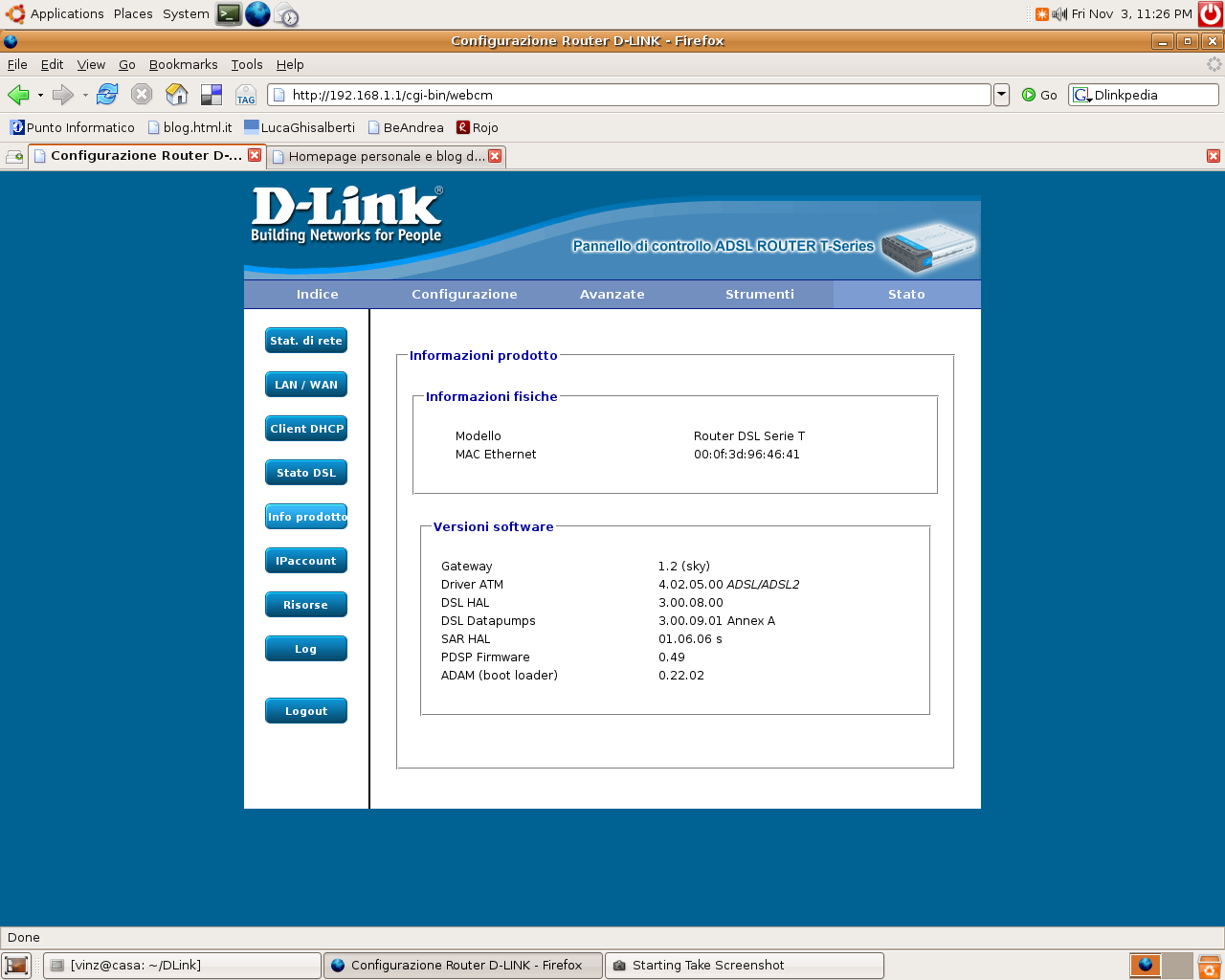Open Punto Informatico bookmark
Image resolution: width=1225 pixels, height=980 pixels.
click(x=73, y=127)
